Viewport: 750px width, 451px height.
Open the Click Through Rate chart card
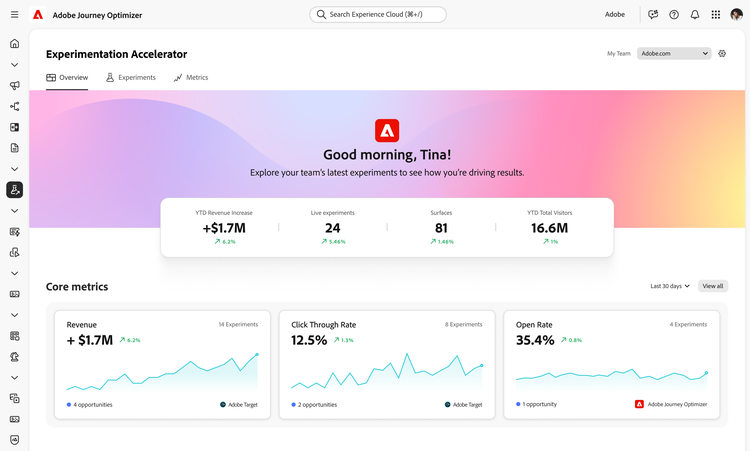387,364
